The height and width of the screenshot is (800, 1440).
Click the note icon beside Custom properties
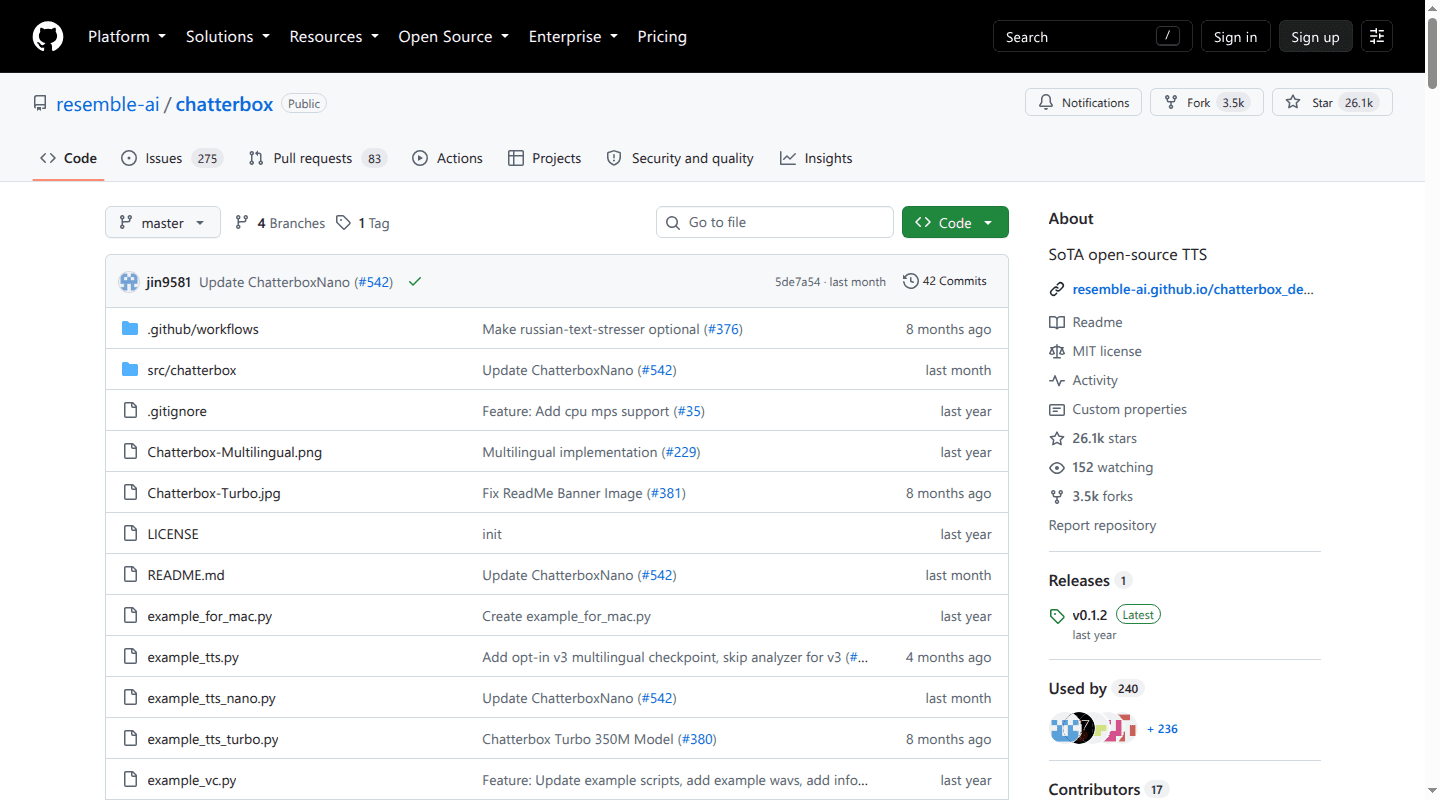1057,409
